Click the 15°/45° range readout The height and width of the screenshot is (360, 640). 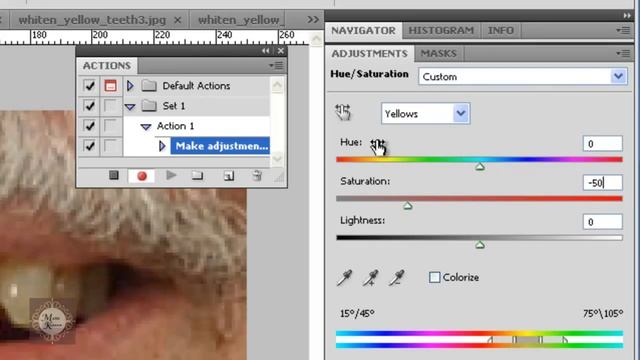(x=357, y=313)
